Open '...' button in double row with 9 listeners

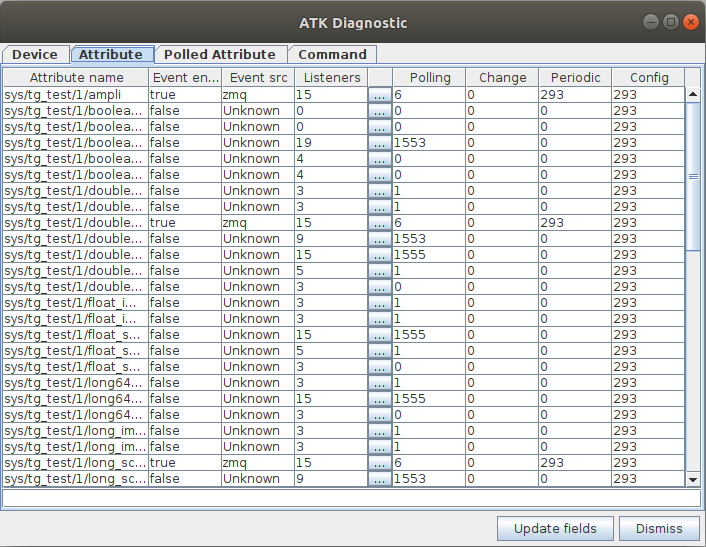pyautogui.click(x=380, y=239)
